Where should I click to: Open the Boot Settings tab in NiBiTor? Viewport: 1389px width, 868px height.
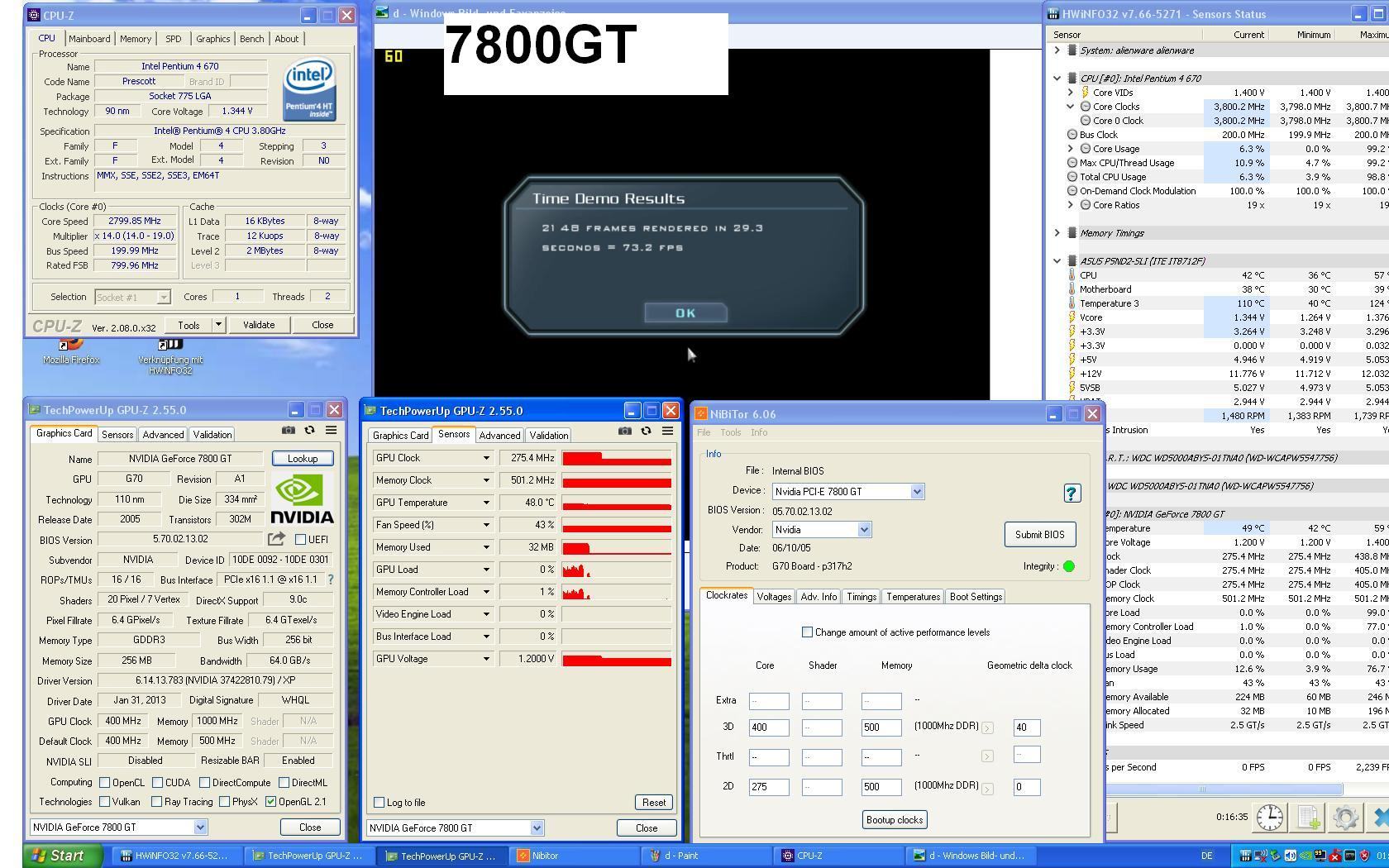[976, 597]
